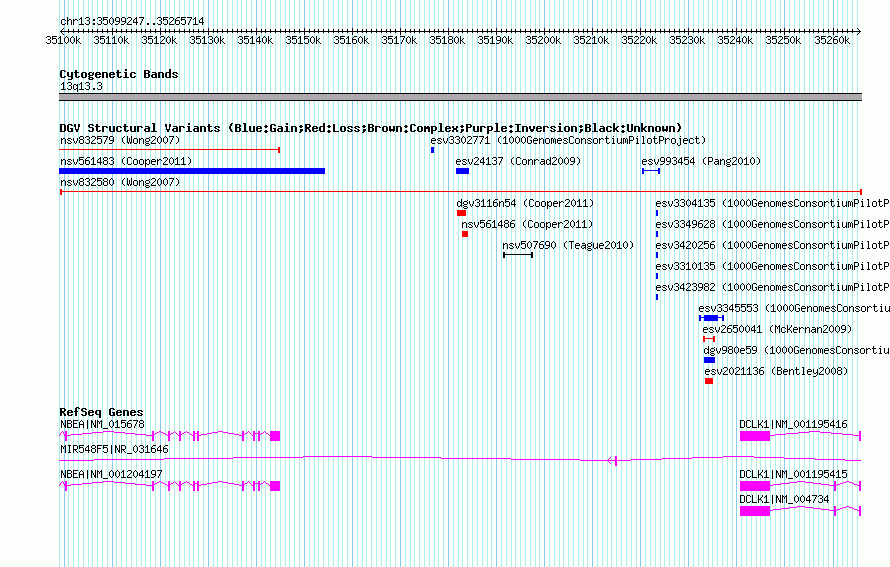
Task: Click the red dgv3116n54 loss block
Action: (461, 213)
